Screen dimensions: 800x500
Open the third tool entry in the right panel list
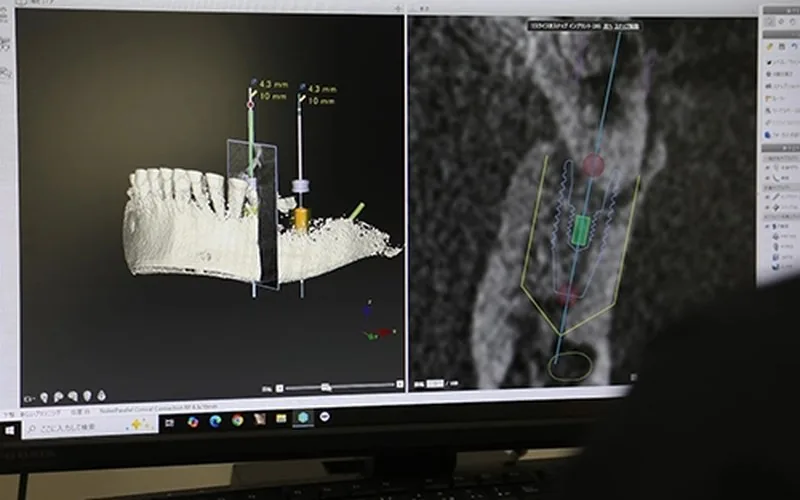tap(783, 86)
